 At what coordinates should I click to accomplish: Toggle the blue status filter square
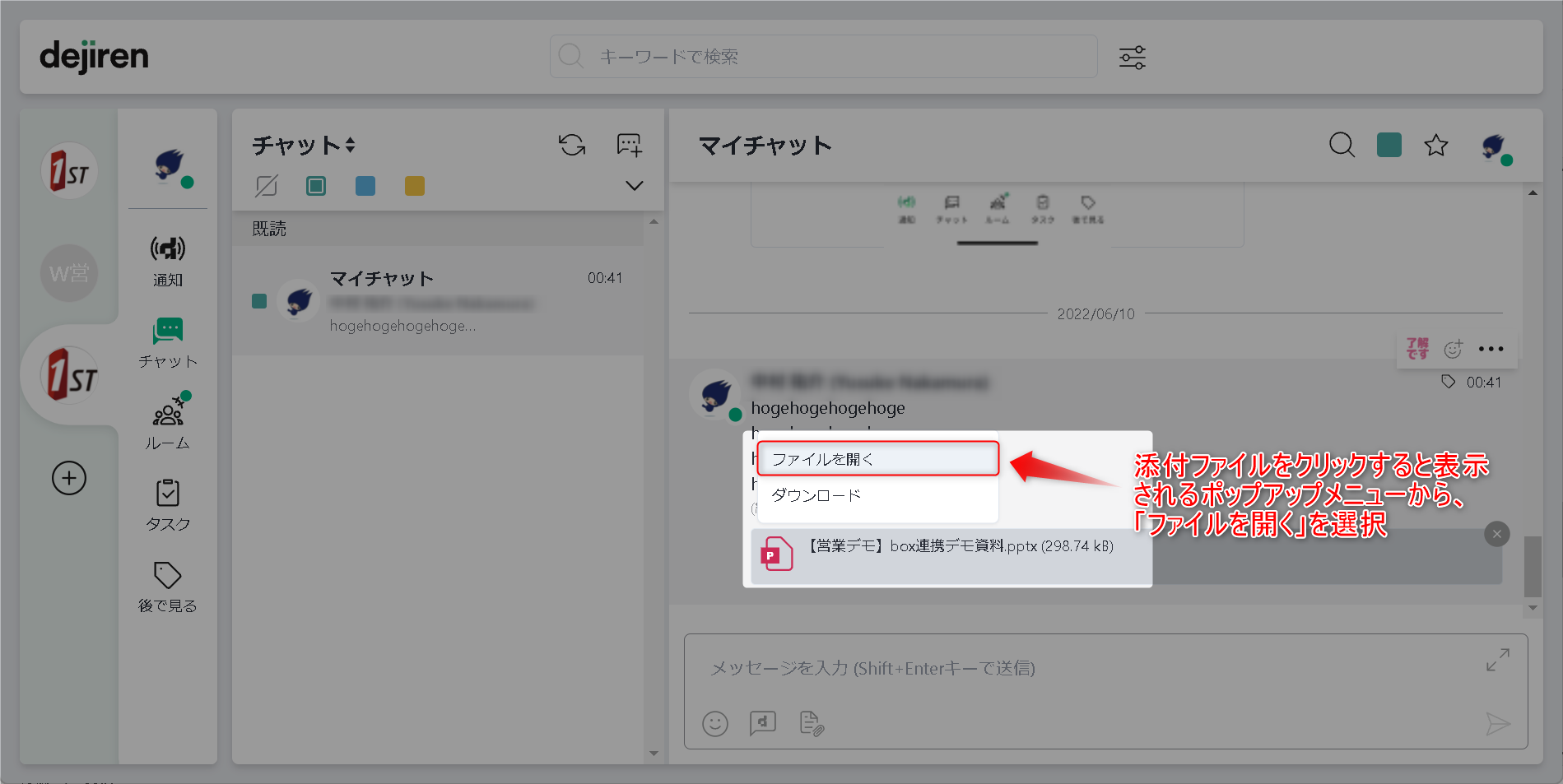(x=365, y=186)
